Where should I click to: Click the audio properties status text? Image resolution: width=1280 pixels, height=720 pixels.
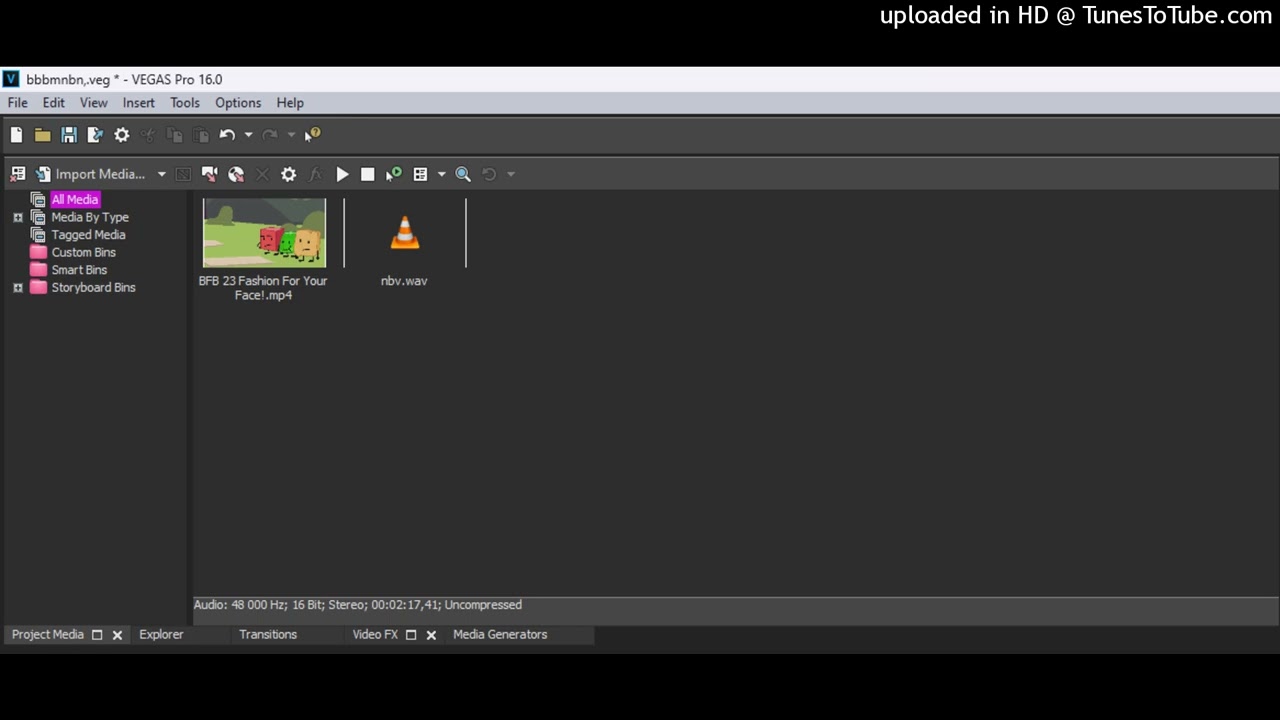(358, 605)
